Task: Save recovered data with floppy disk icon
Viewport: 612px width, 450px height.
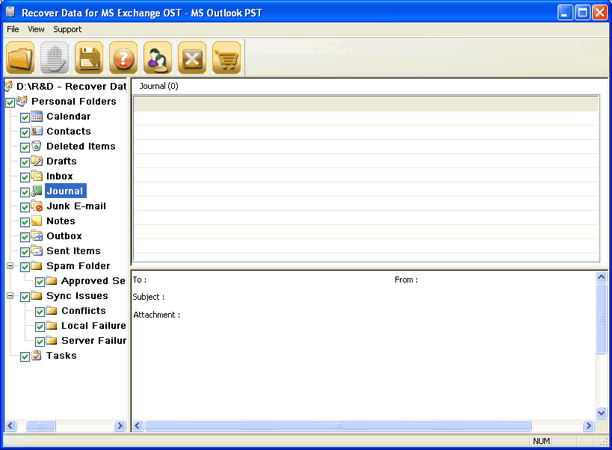Action: (89, 58)
